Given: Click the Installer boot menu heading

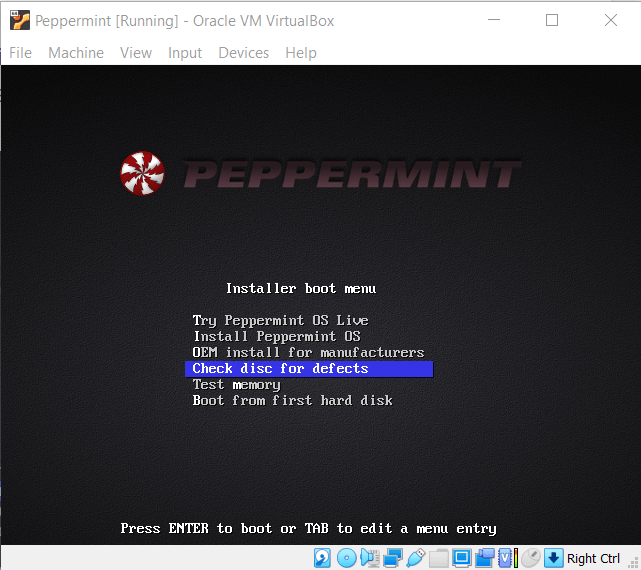Looking at the screenshot, I should pyautogui.click(x=301, y=289).
